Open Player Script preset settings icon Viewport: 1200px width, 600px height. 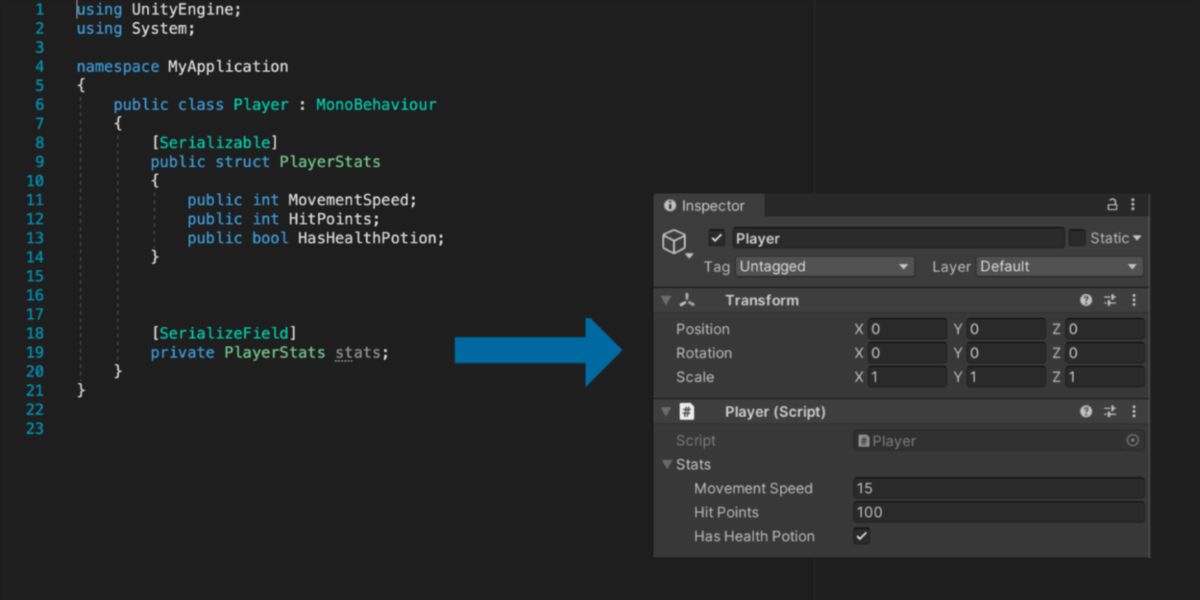pos(1110,412)
